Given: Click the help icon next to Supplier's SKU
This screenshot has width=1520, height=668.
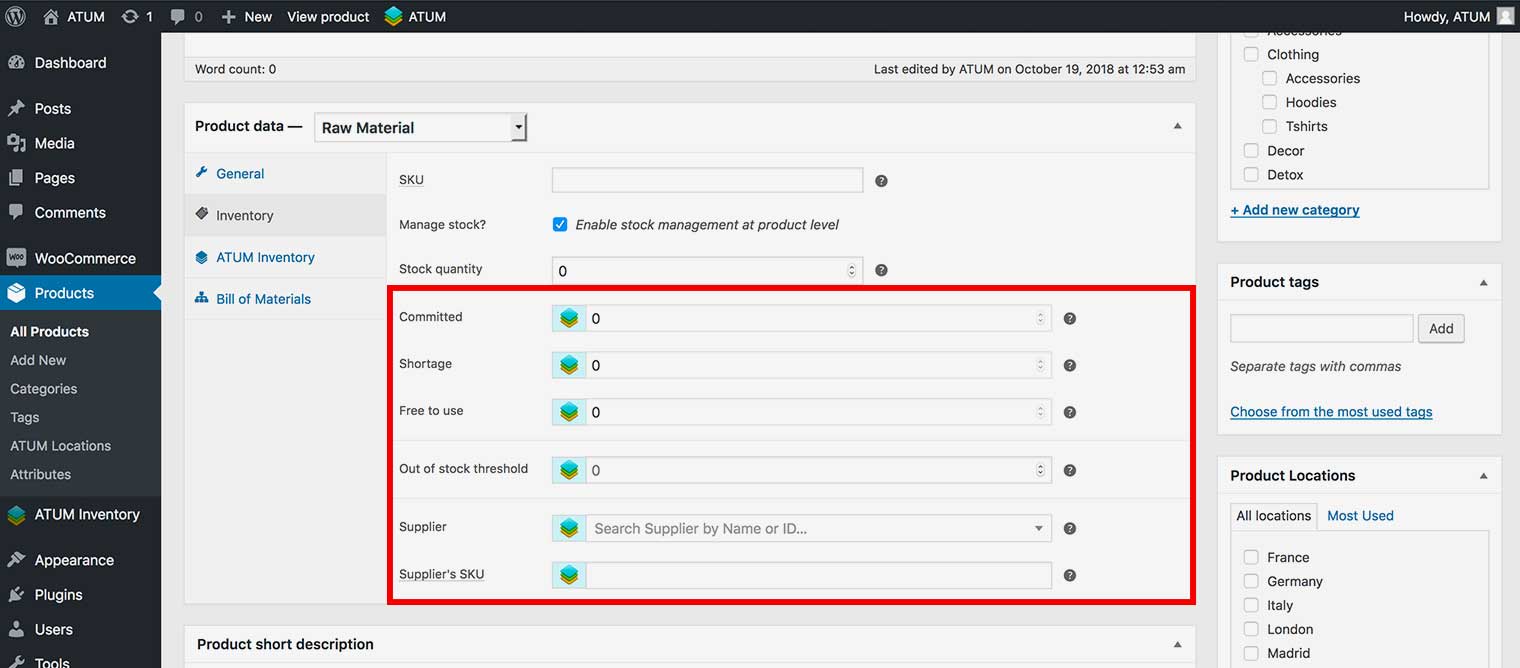Looking at the screenshot, I should 1069,575.
